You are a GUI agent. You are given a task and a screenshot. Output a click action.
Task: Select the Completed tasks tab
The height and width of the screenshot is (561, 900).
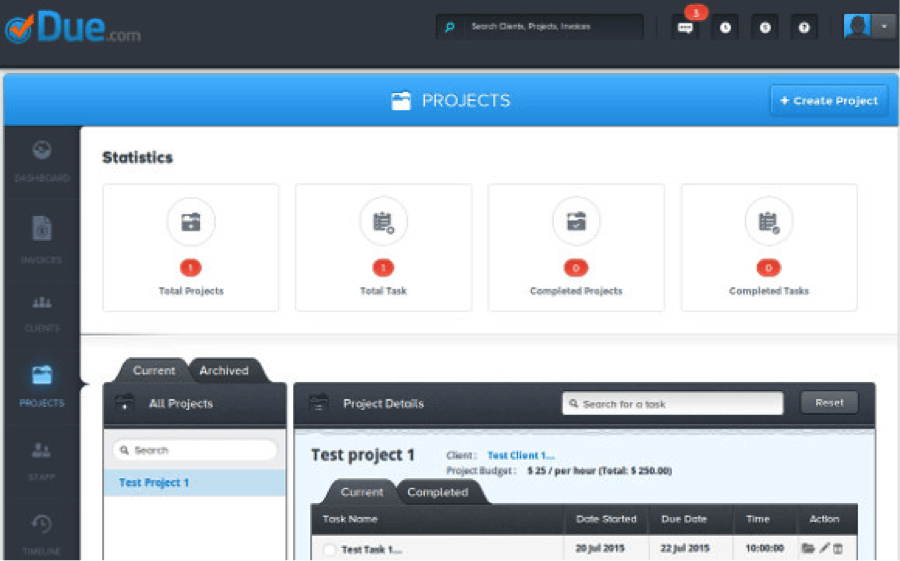438,493
